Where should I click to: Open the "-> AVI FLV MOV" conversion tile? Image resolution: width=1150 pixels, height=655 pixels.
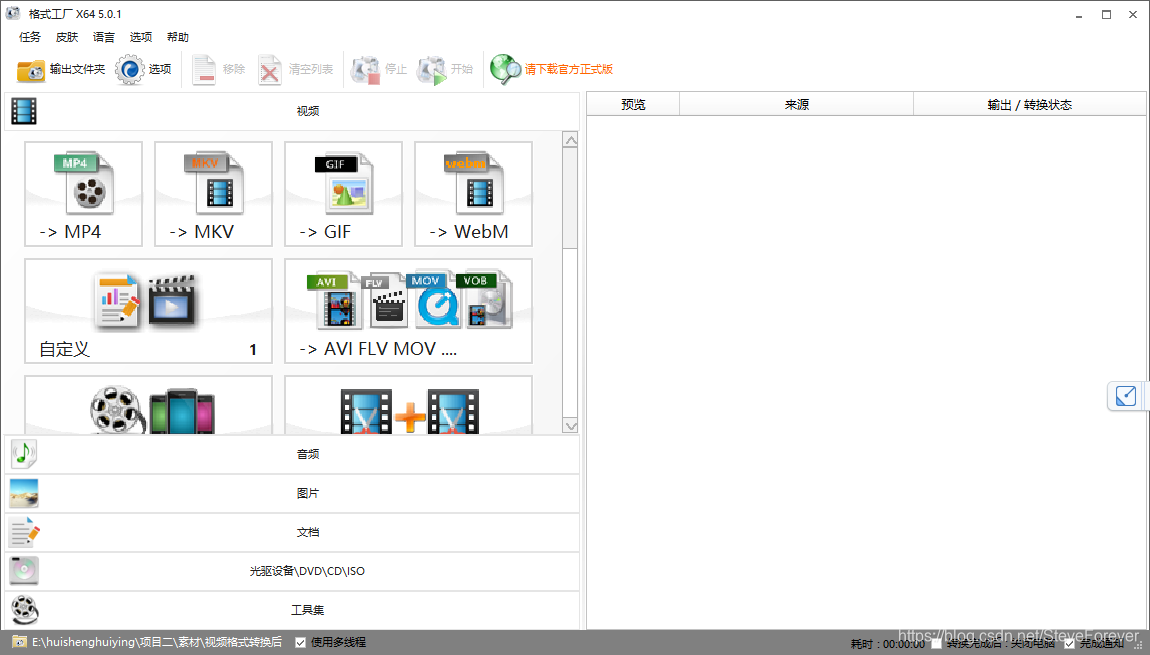coord(407,310)
